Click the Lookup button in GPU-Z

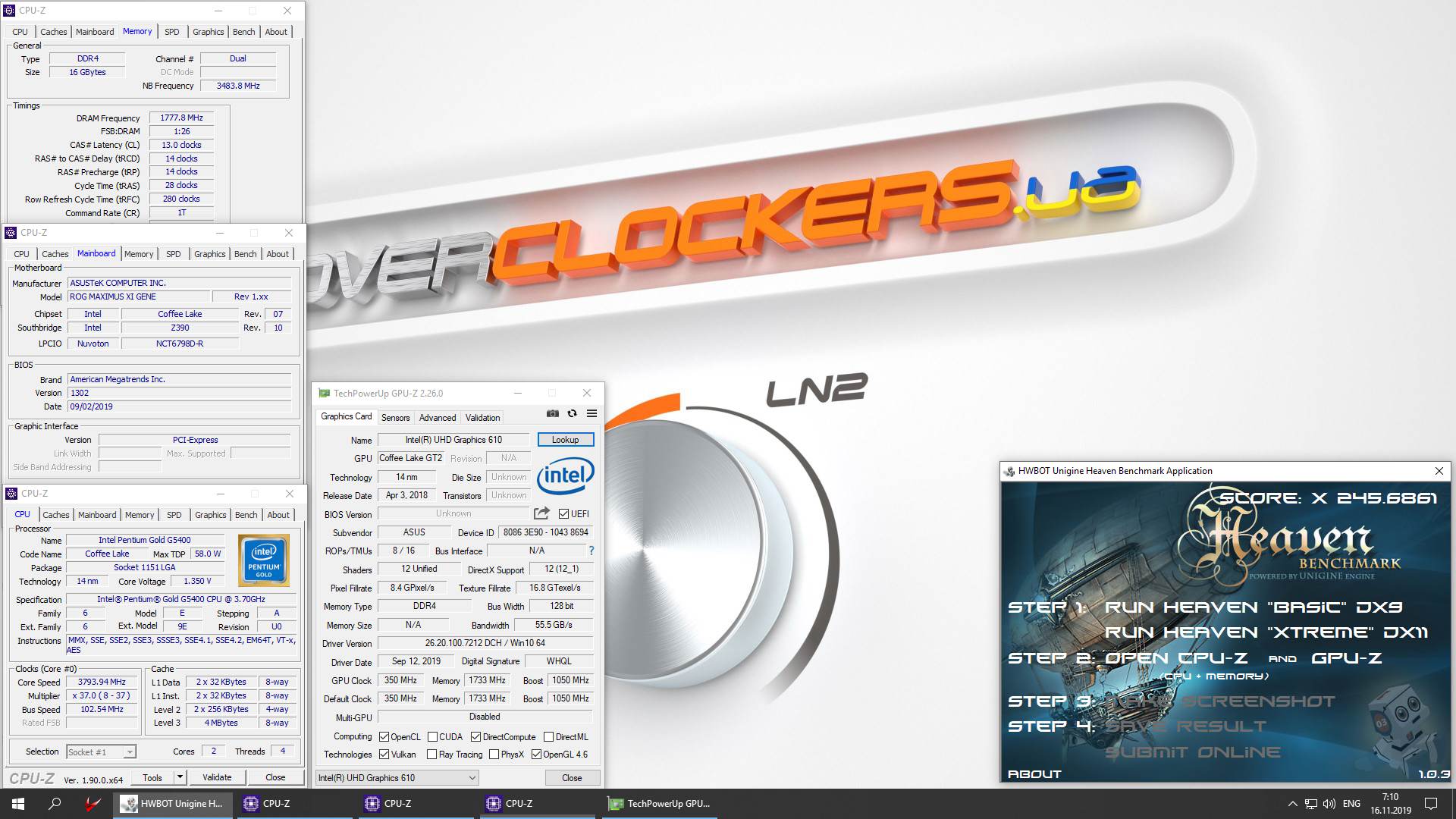pos(566,440)
